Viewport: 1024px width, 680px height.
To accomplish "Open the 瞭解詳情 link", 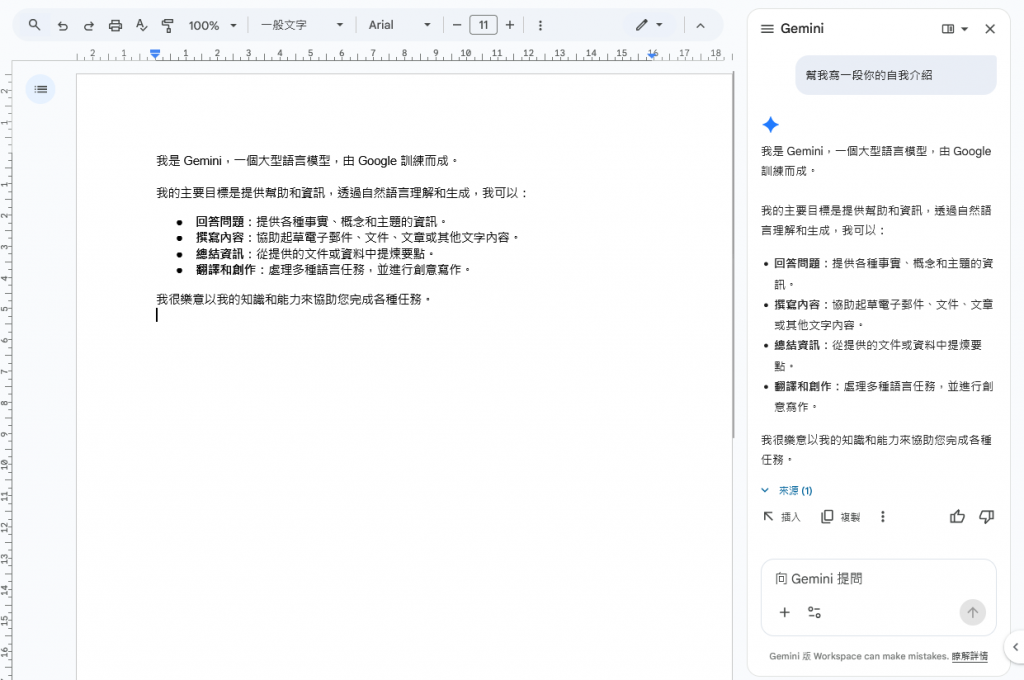I will (x=970, y=656).
